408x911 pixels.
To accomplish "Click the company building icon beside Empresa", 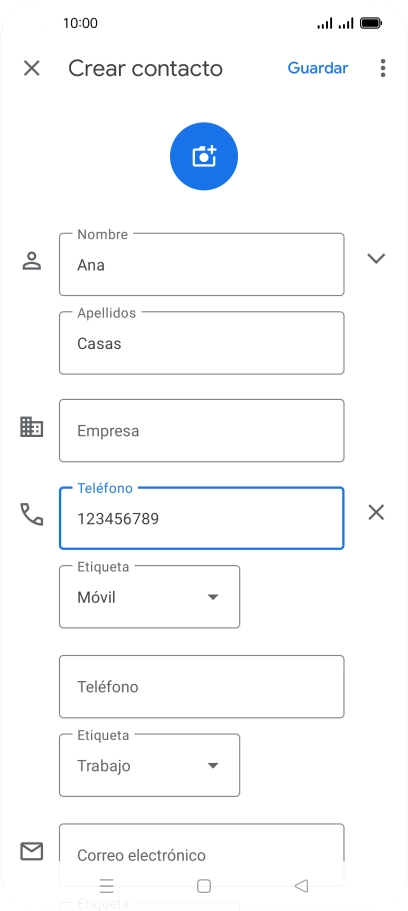I will tap(31, 426).
